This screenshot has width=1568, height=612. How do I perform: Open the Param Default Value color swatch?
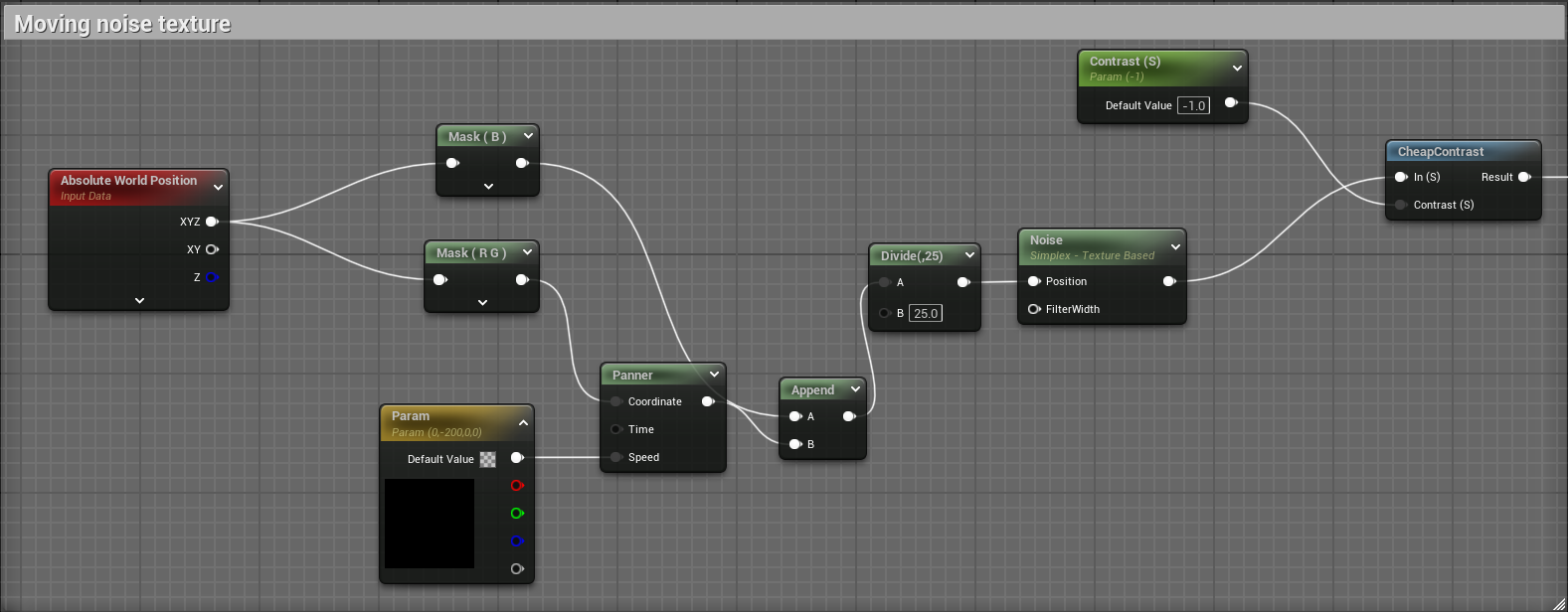point(488,459)
